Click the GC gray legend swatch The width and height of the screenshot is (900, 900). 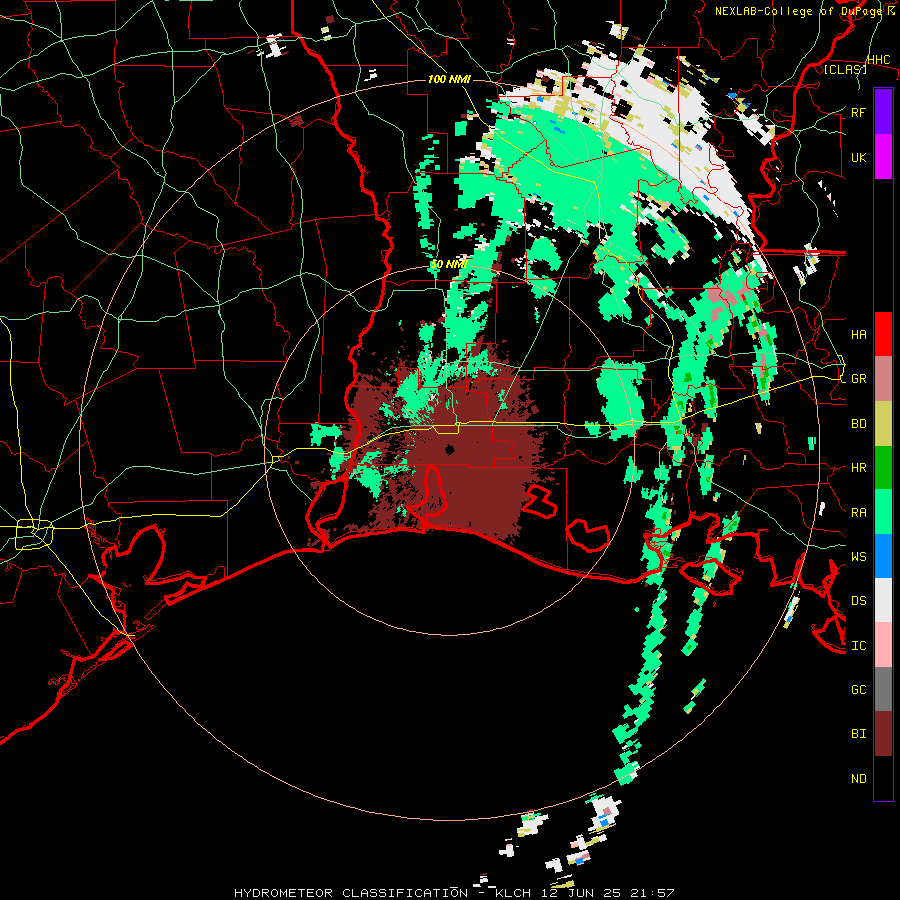pos(883,689)
